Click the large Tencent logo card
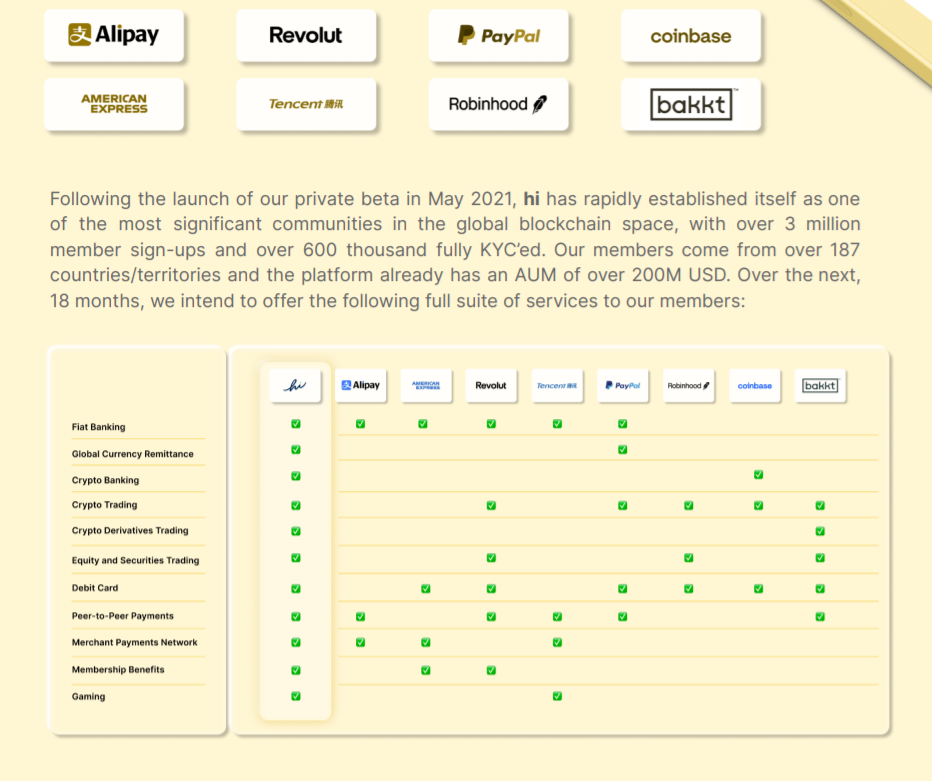Viewport: 932px width, 781px height. coord(306,104)
